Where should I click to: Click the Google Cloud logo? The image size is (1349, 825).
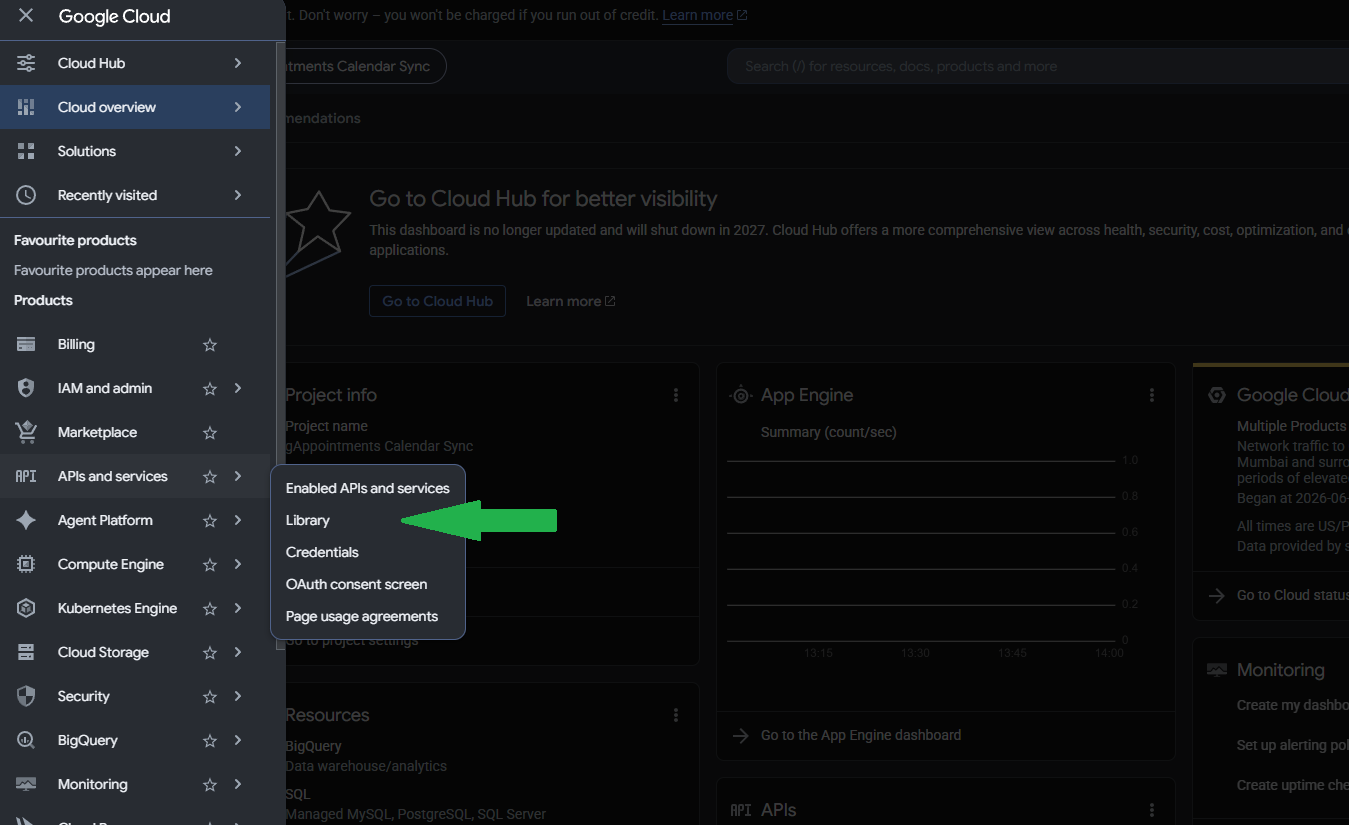tap(114, 16)
